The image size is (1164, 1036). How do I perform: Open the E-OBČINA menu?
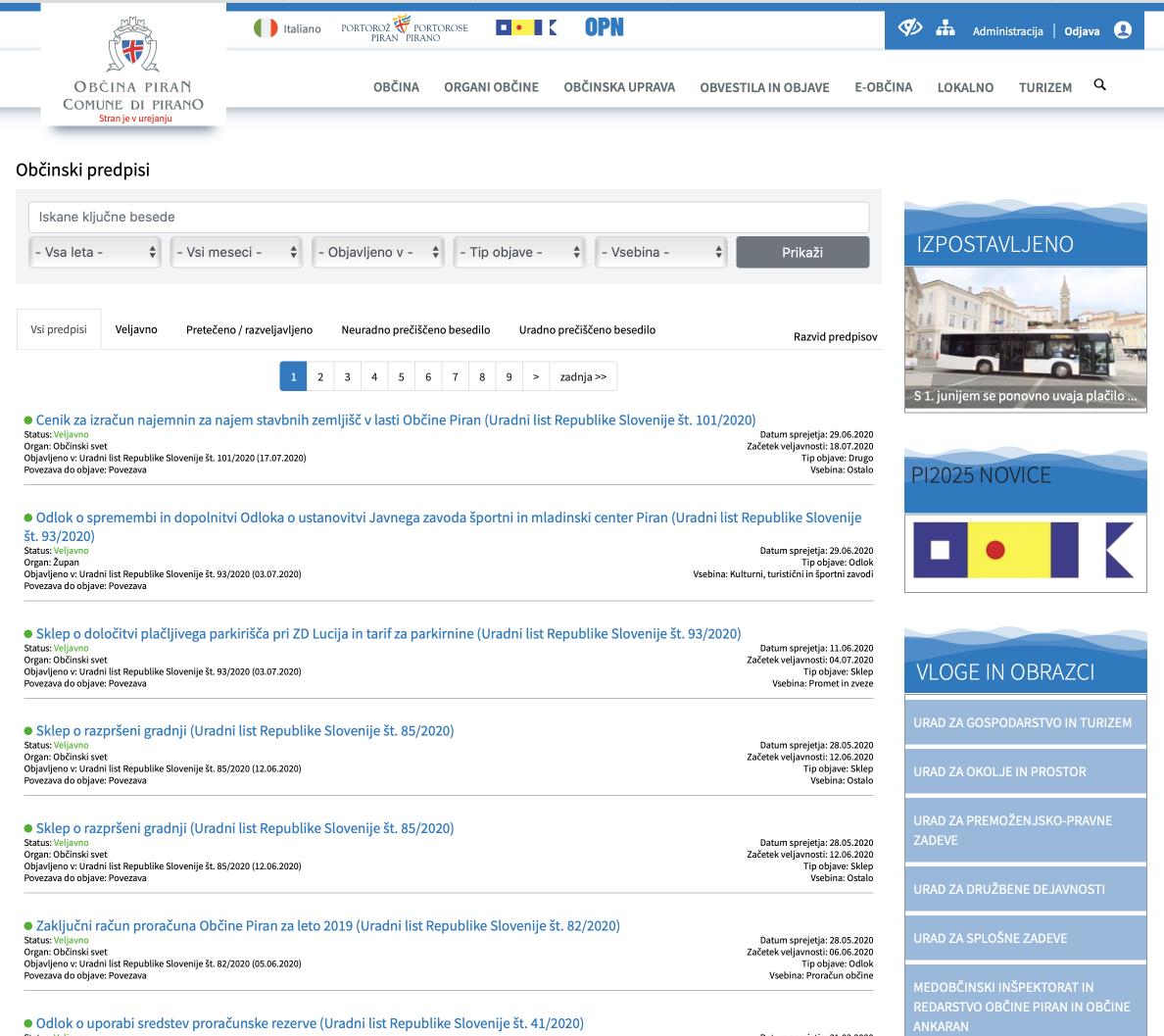[884, 87]
